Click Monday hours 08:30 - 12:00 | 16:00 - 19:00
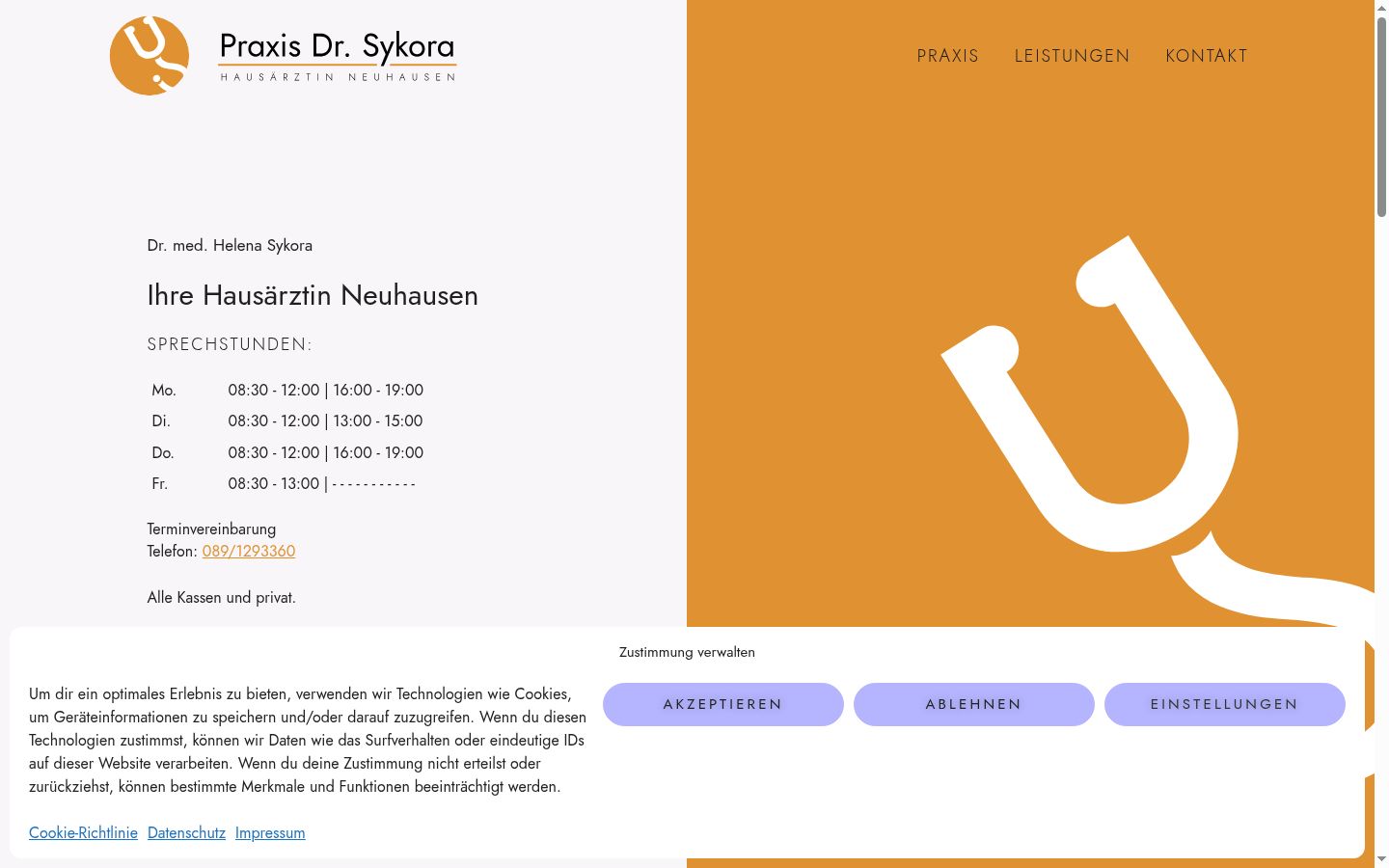This screenshot has height=868, width=1389. point(326,390)
